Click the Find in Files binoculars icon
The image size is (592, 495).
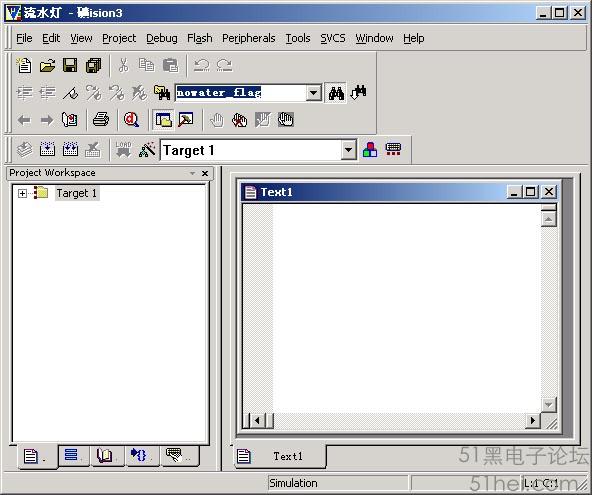point(162,93)
